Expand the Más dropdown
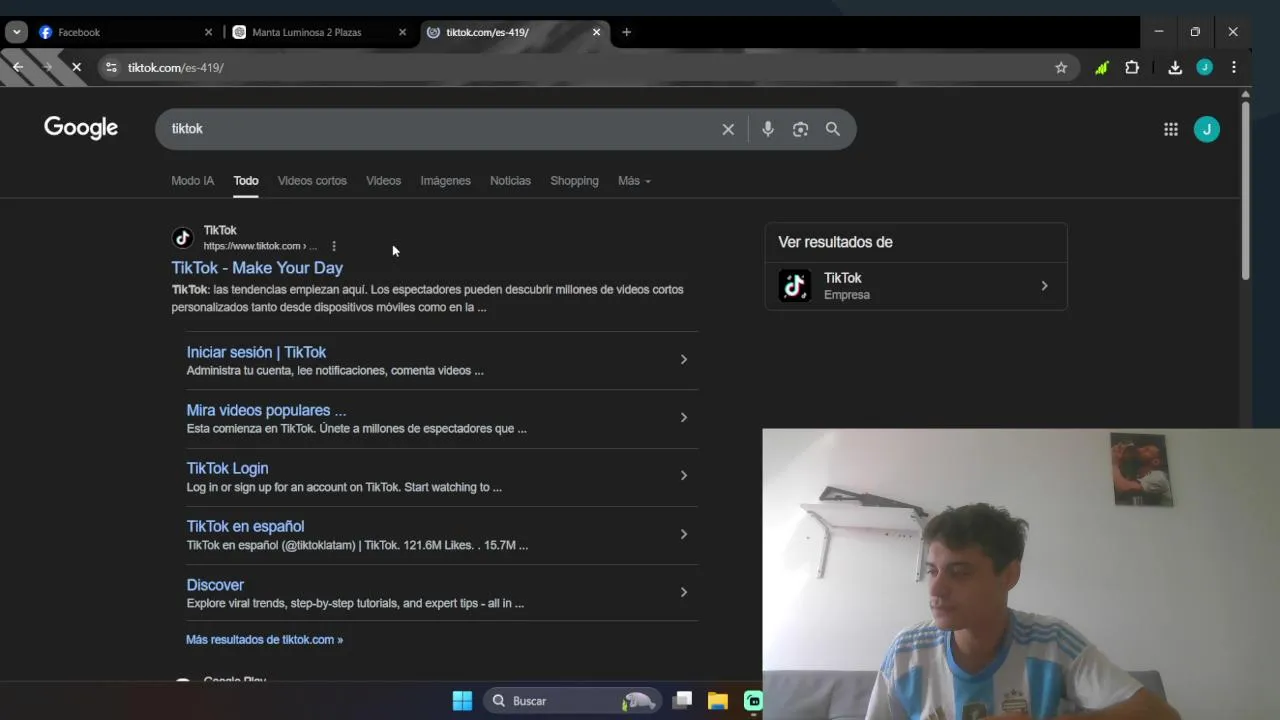Screen dimensions: 1280x720 (x=634, y=181)
